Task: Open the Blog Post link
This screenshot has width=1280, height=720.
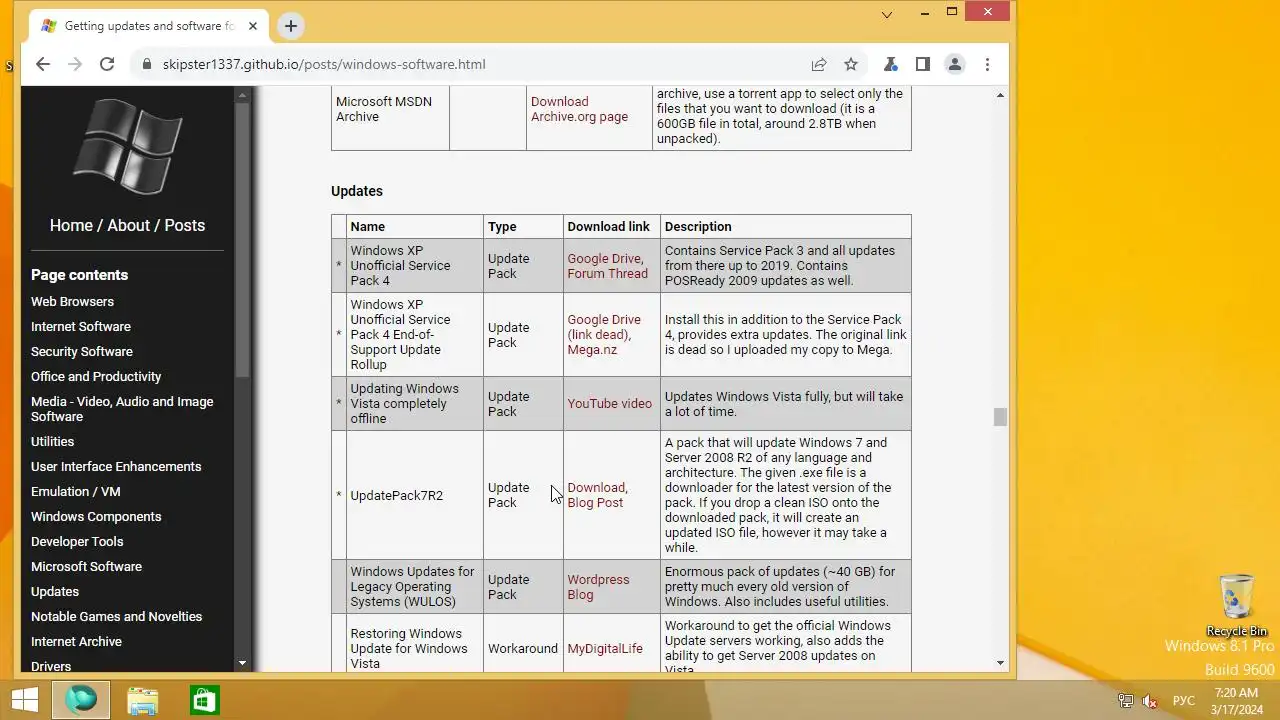Action: pyautogui.click(x=595, y=502)
